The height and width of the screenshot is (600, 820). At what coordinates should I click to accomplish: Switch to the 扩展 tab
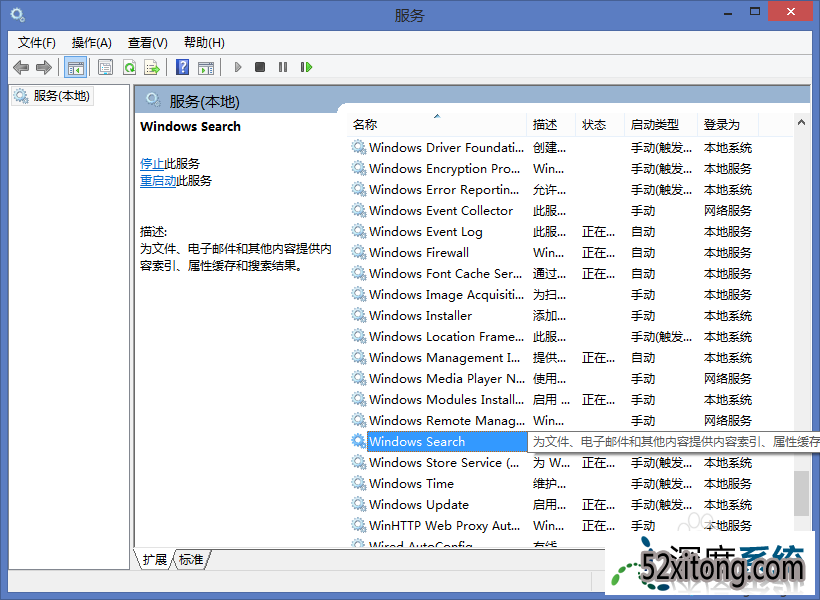(x=155, y=560)
